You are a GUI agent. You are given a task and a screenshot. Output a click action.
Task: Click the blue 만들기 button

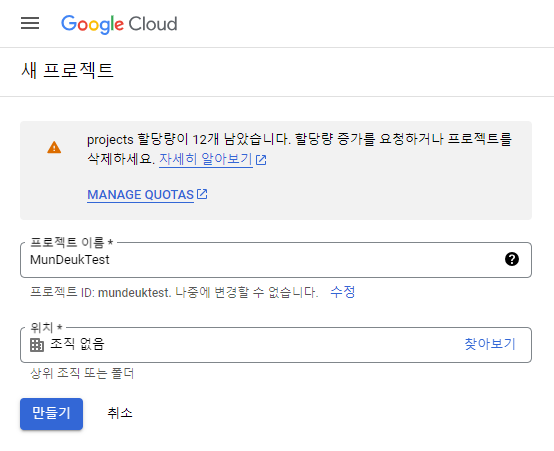point(52,414)
